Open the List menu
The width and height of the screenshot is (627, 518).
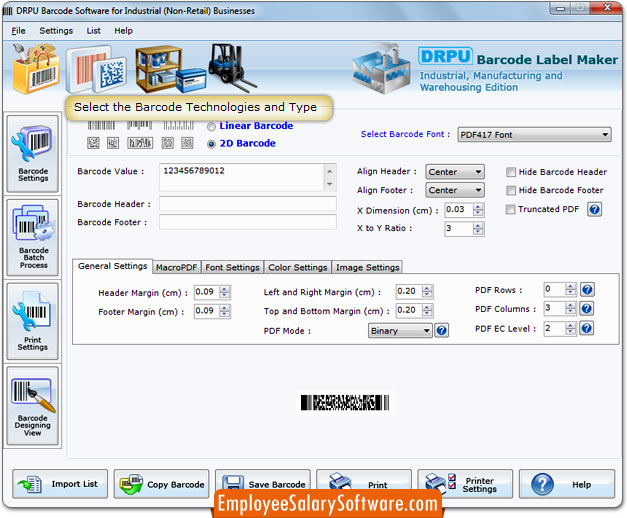click(94, 31)
